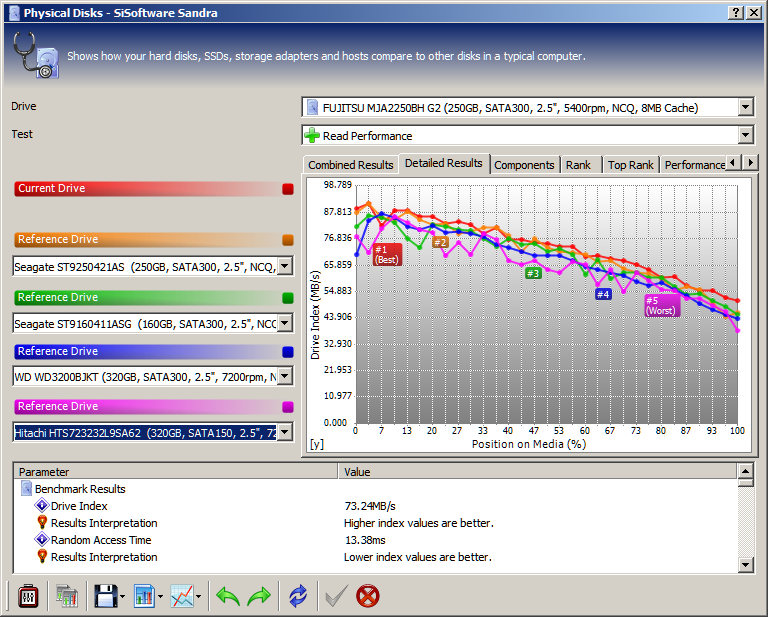Click the results list scroll up arrow
Viewport: 768px width, 617px height.
745,472
